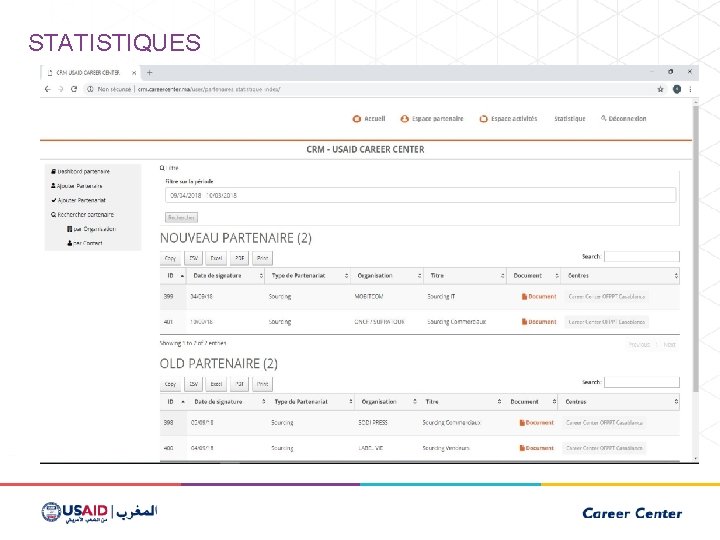Open the browser profile avatar icon

(x=677, y=89)
